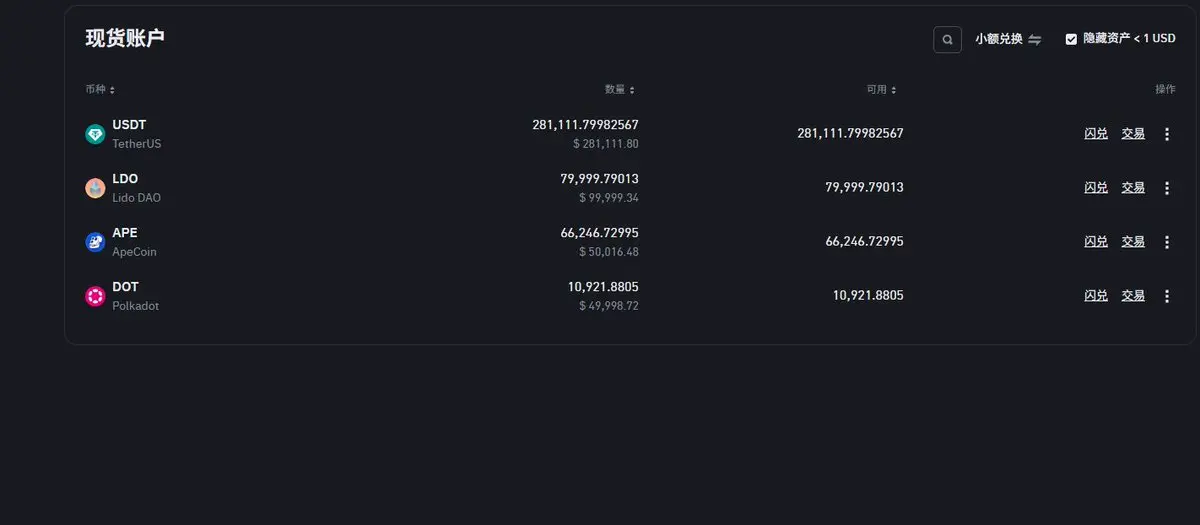Sort by the 币种 column header
The image size is (1200, 525).
click(100, 90)
